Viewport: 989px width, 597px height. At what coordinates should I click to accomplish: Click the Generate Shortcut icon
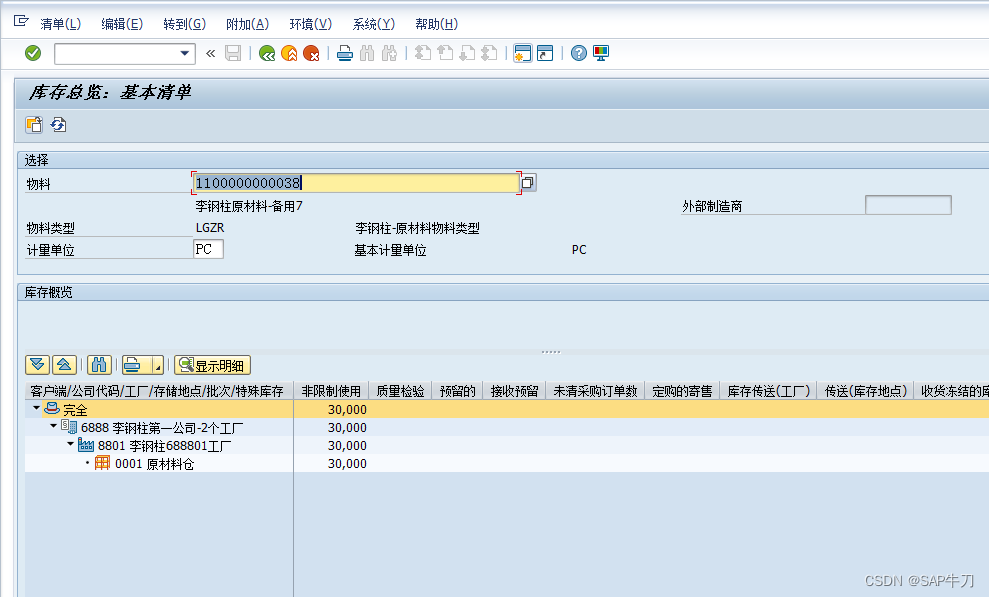click(x=545, y=54)
